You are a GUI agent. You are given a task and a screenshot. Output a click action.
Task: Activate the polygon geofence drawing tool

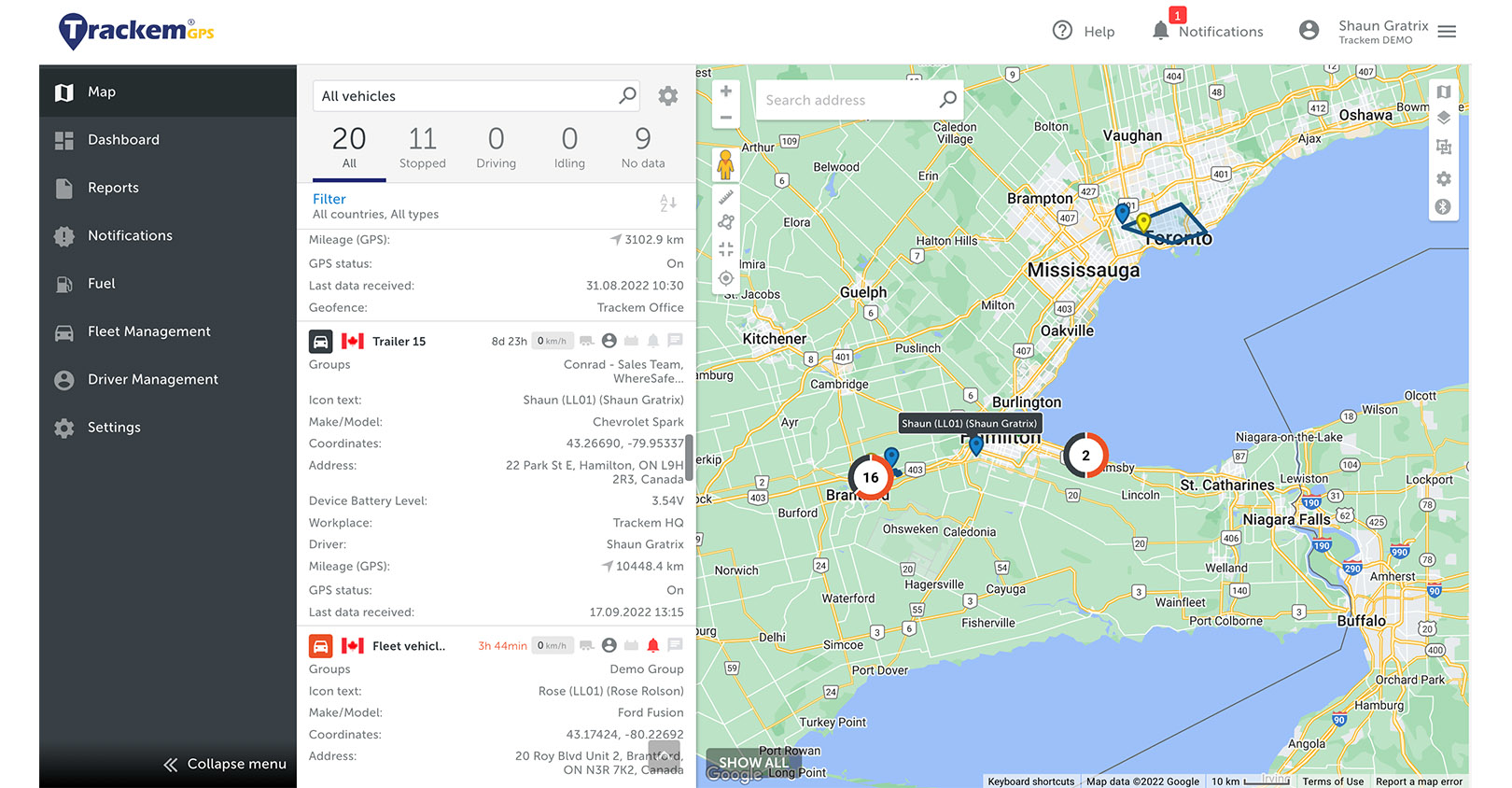tap(726, 222)
